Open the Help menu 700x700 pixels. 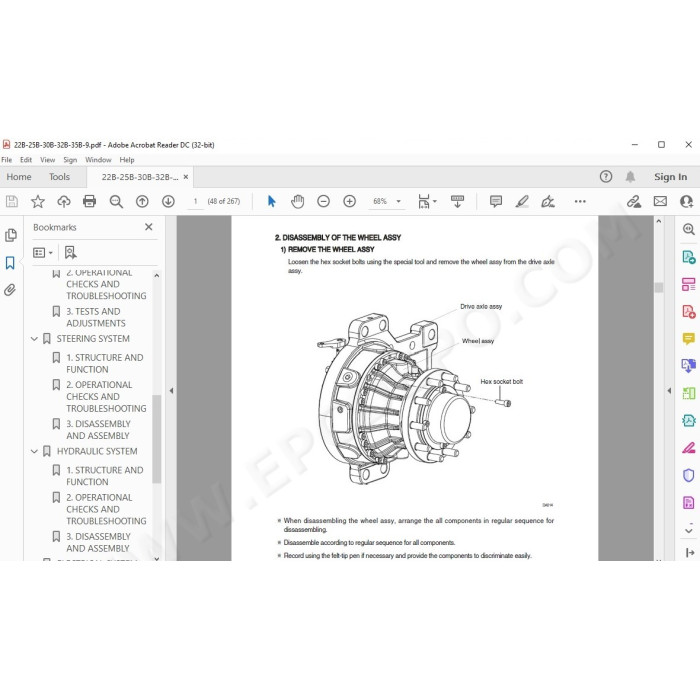click(x=127, y=159)
